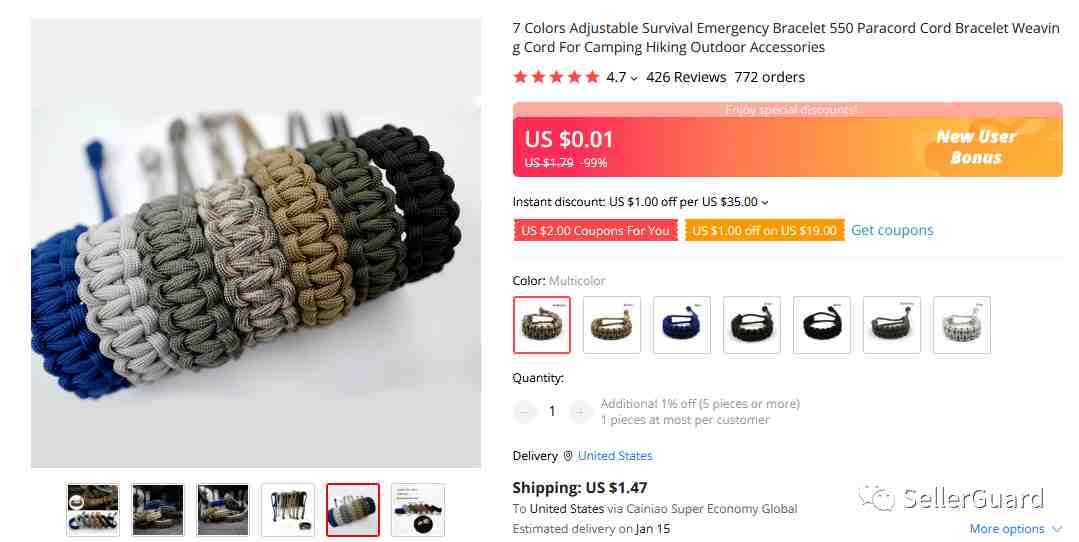Screen dimensions: 1079x542
Task: Click the US $1.00 off on US $19.00 coupon
Action: click(765, 230)
